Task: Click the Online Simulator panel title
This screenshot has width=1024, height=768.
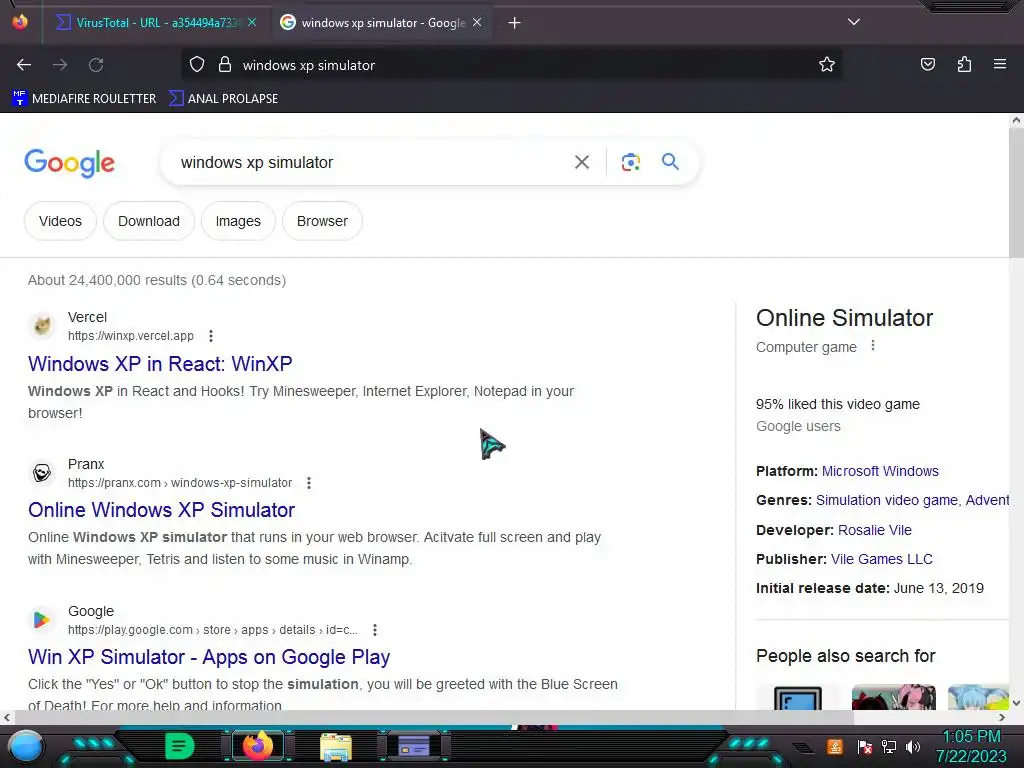Action: click(844, 318)
